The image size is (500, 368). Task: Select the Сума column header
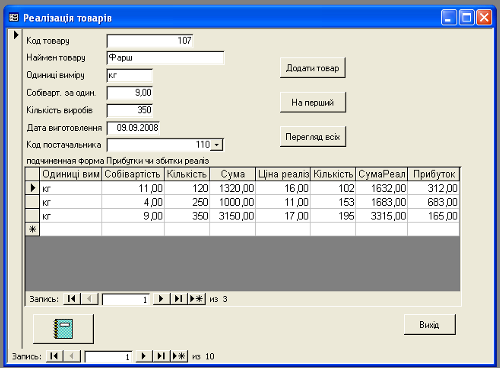point(233,174)
